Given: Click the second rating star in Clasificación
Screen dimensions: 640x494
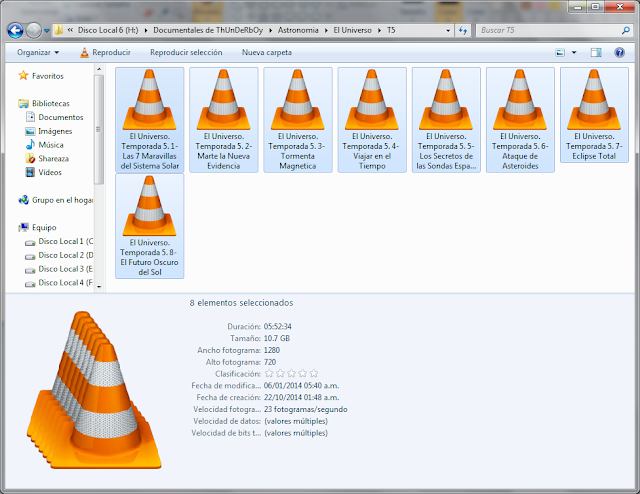Looking at the screenshot, I should click(280, 373).
